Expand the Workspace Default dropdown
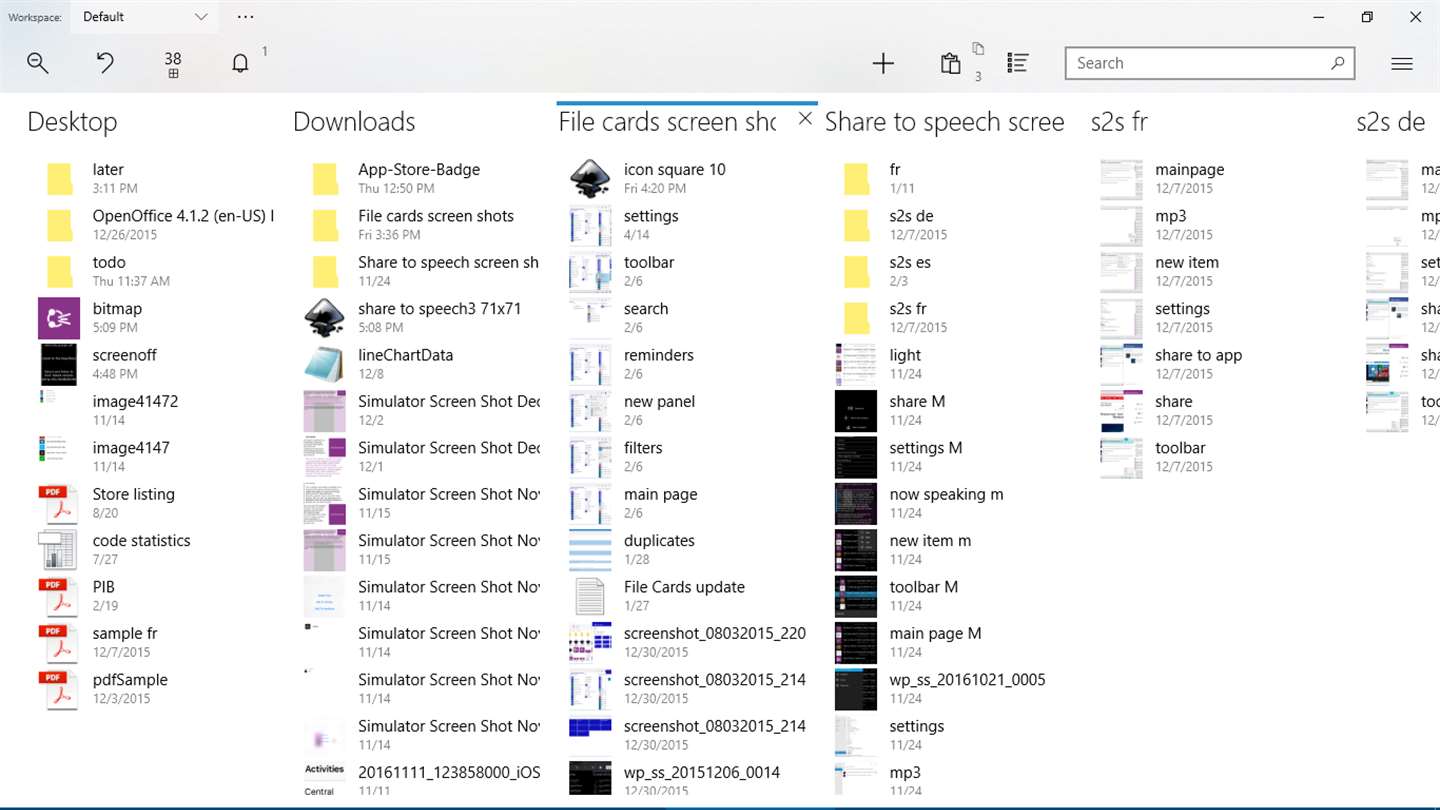This screenshot has width=1440, height=810. click(146, 17)
